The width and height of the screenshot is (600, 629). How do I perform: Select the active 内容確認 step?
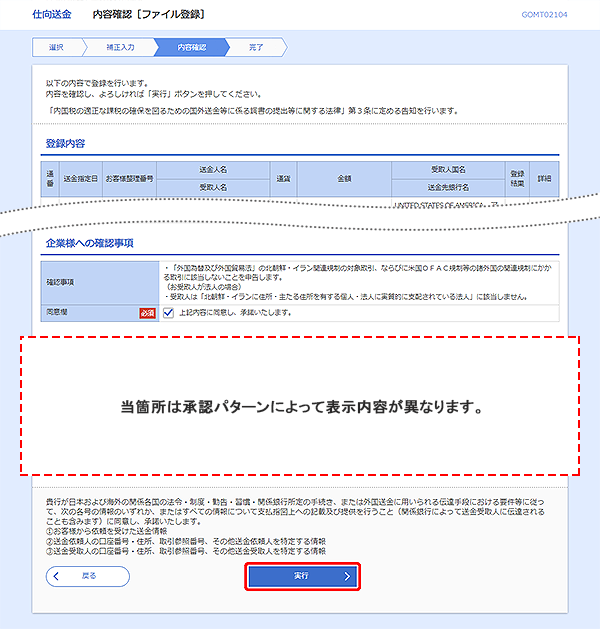coord(191,47)
